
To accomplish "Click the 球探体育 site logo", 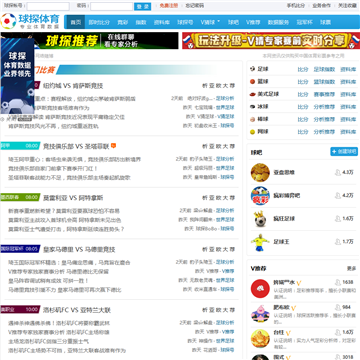I will point(30,21).
